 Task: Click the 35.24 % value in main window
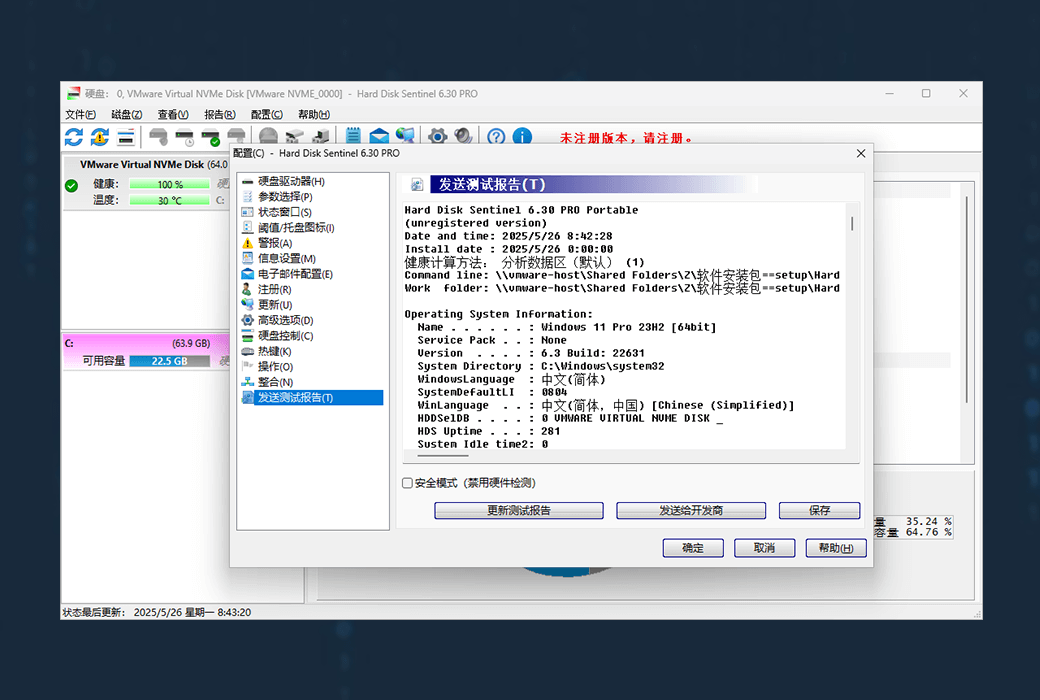[x=929, y=522]
